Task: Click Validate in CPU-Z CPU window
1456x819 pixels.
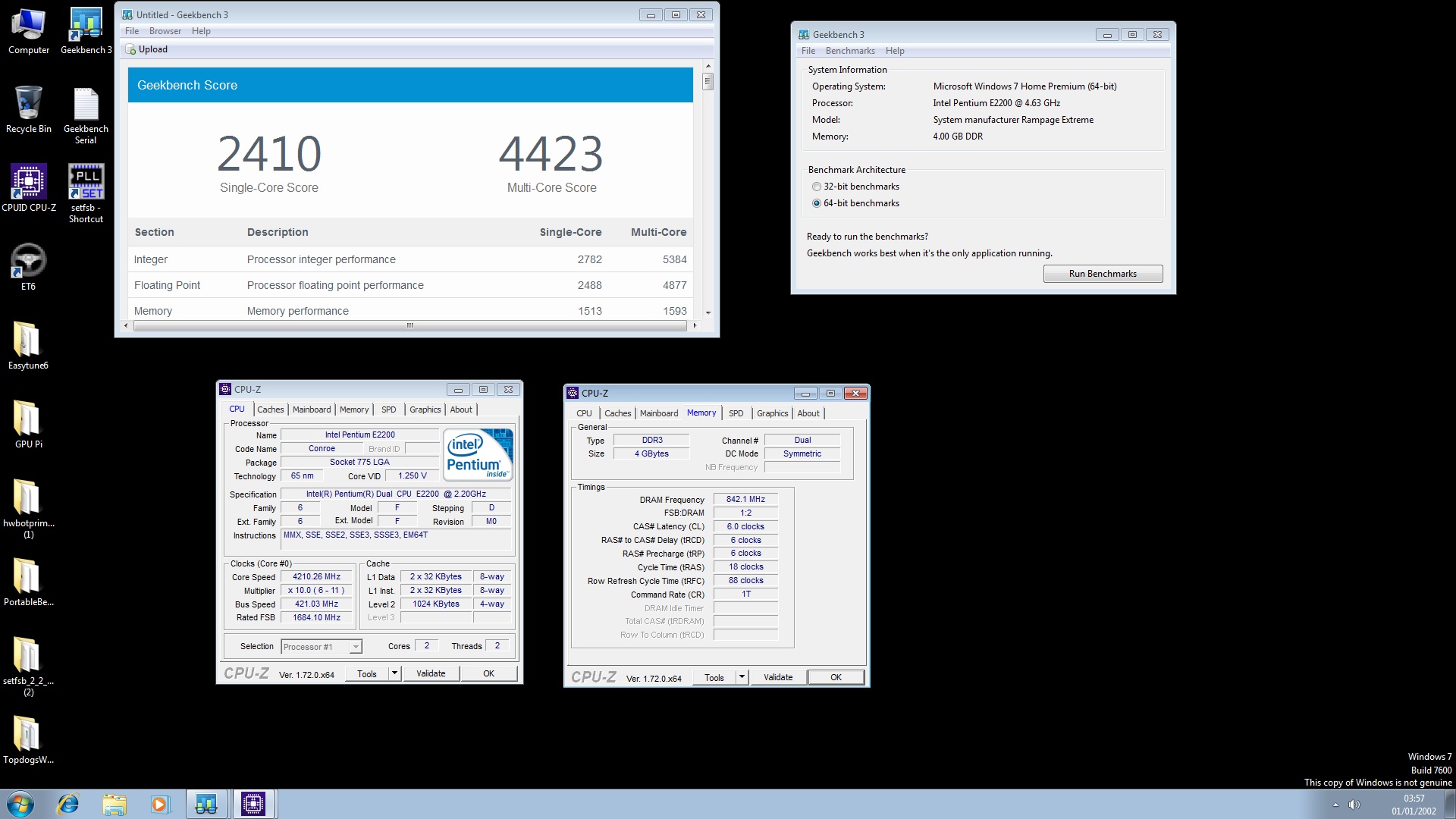Action: 431,673
